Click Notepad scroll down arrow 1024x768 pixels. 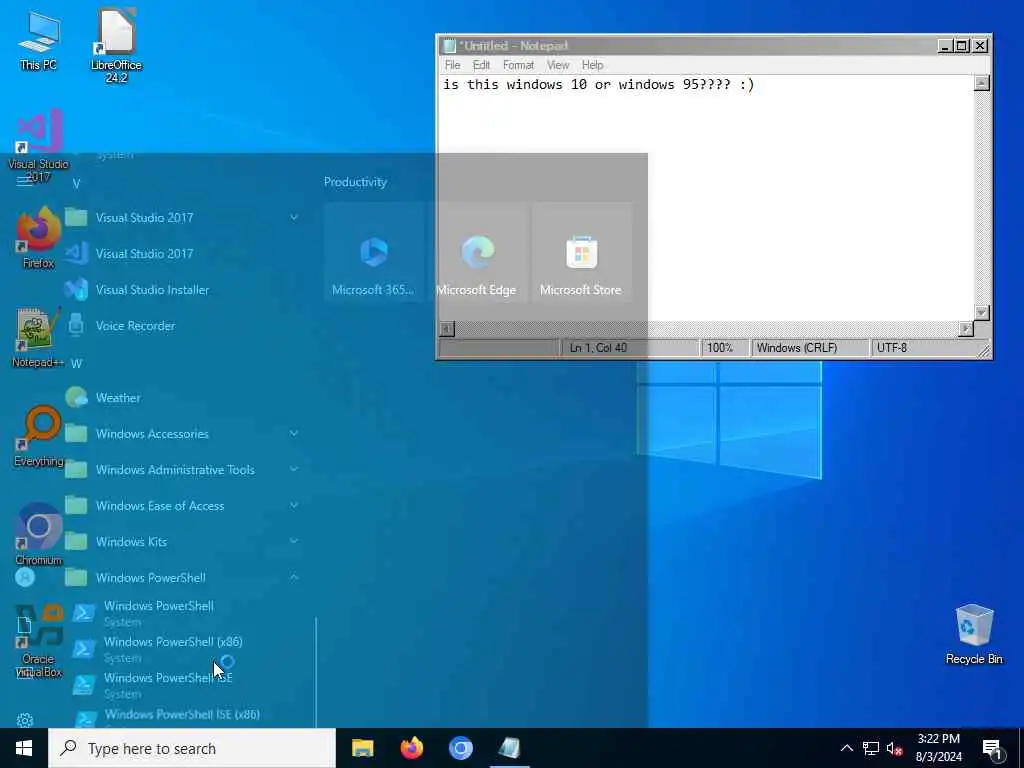coord(982,312)
